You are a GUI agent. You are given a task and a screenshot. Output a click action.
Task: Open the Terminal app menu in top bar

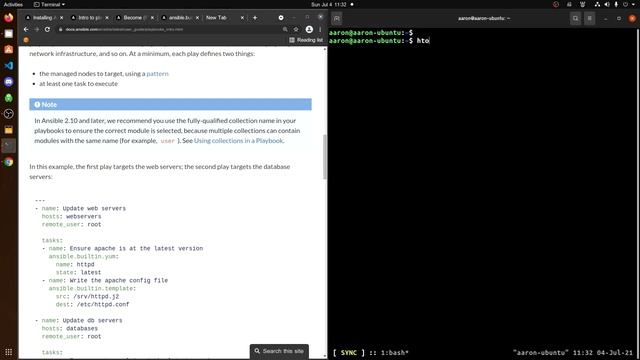tap(49, 4)
